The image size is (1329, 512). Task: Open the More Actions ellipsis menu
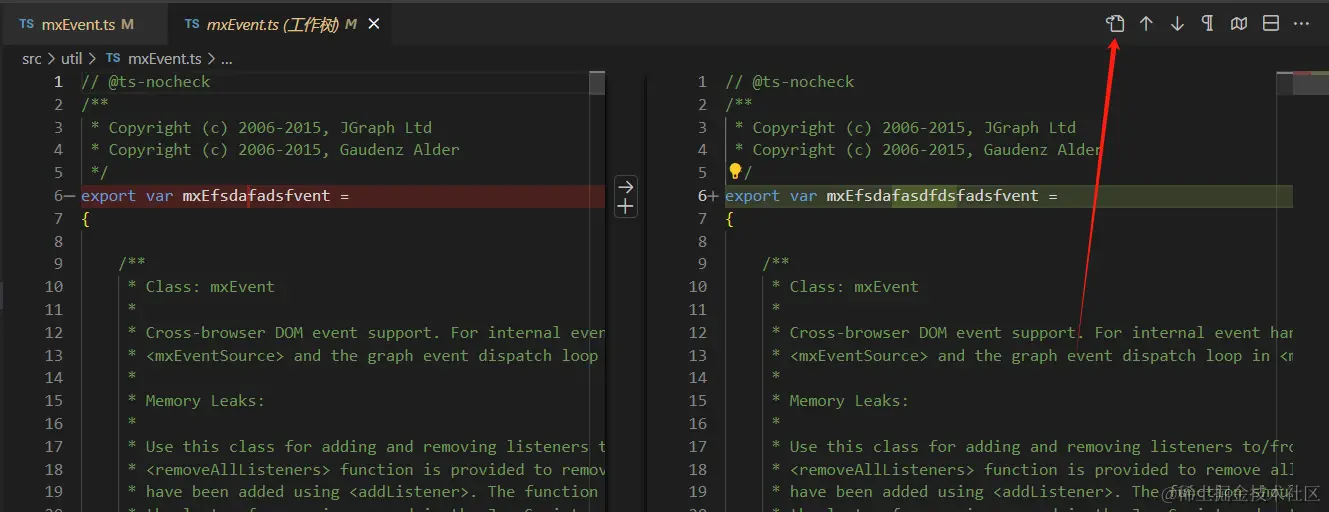[1301, 23]
